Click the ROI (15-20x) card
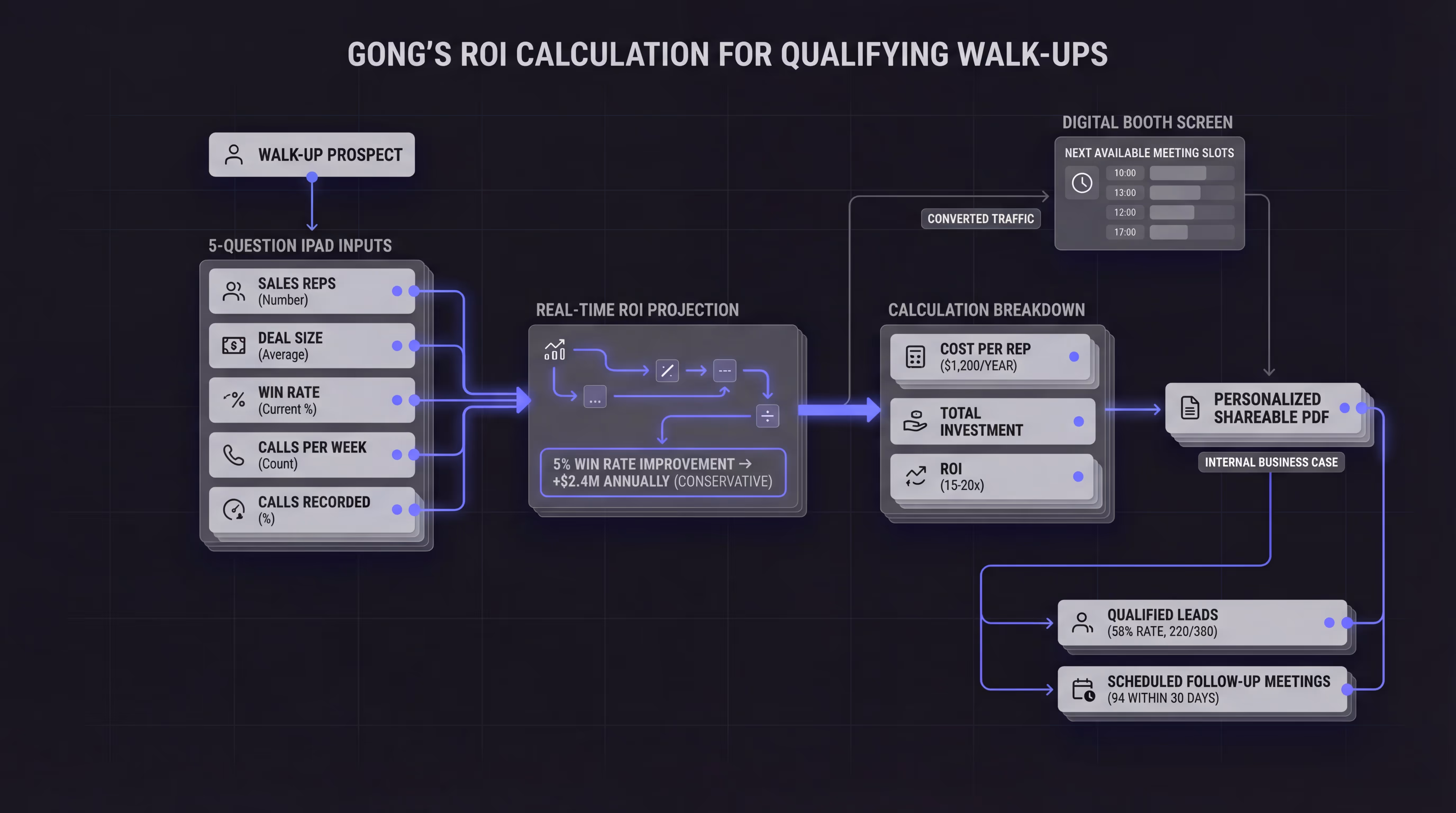Screen dimensions: 1456x813 (x=992, y=477)
